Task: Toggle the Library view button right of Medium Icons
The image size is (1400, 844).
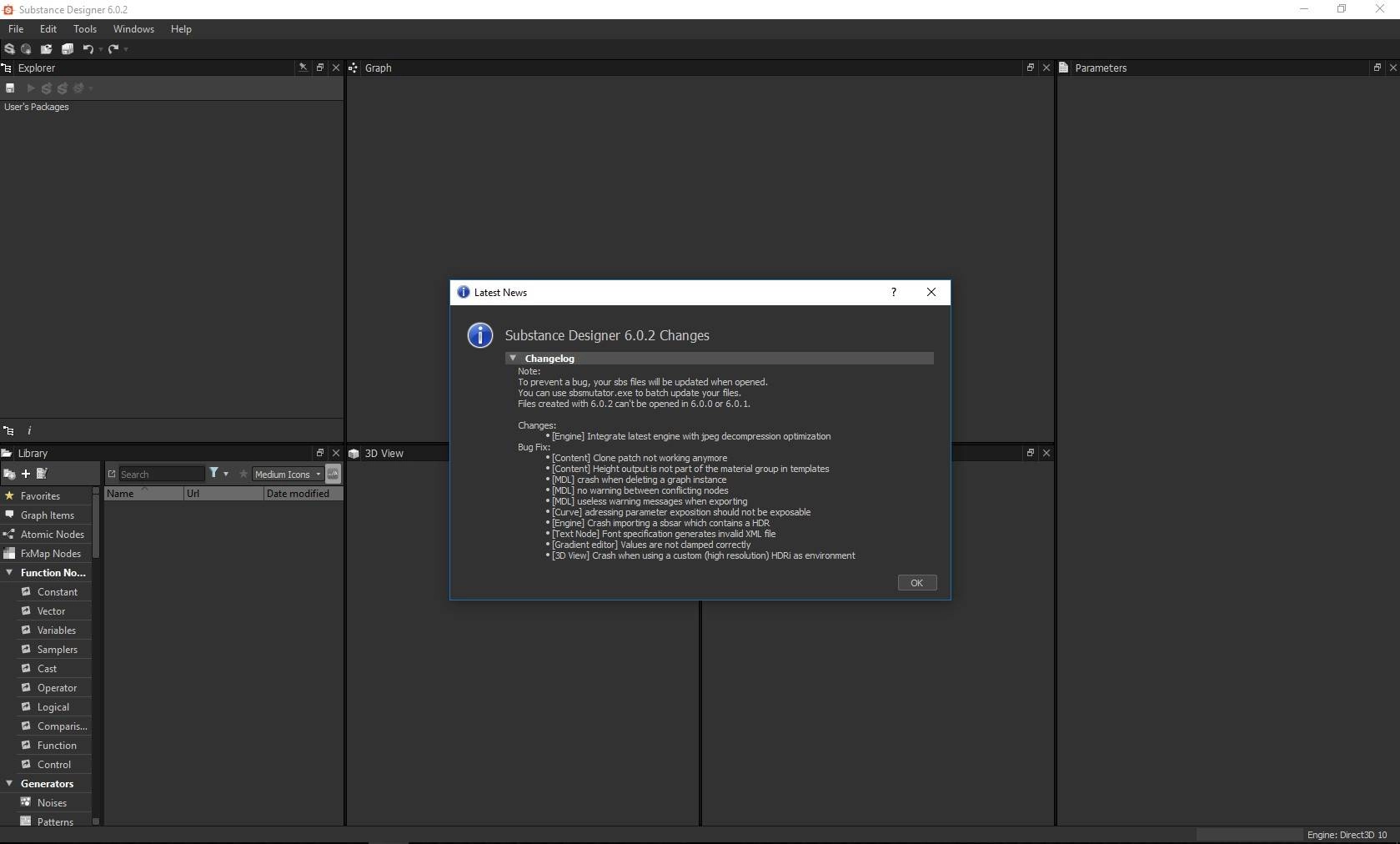Action: pyautogui.click(x=333, y=474)
